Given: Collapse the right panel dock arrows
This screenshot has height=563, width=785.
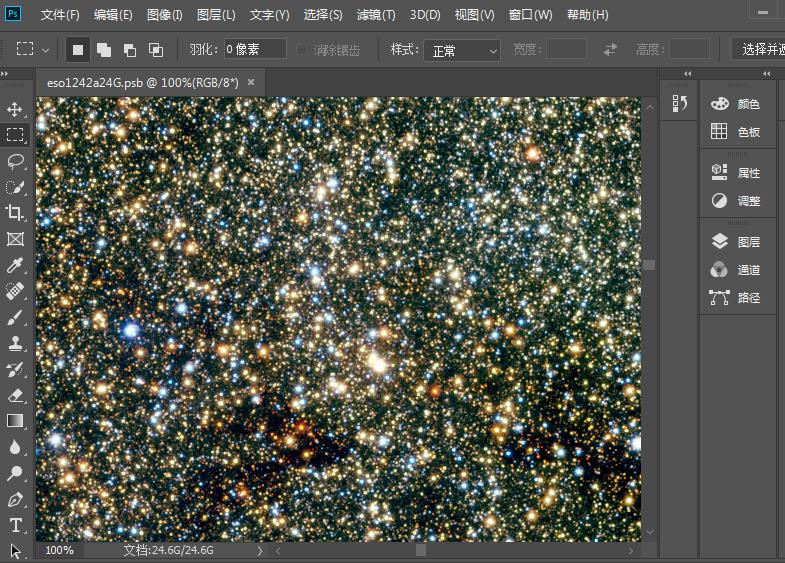Looking at the screenshot, I should (766, 74).
